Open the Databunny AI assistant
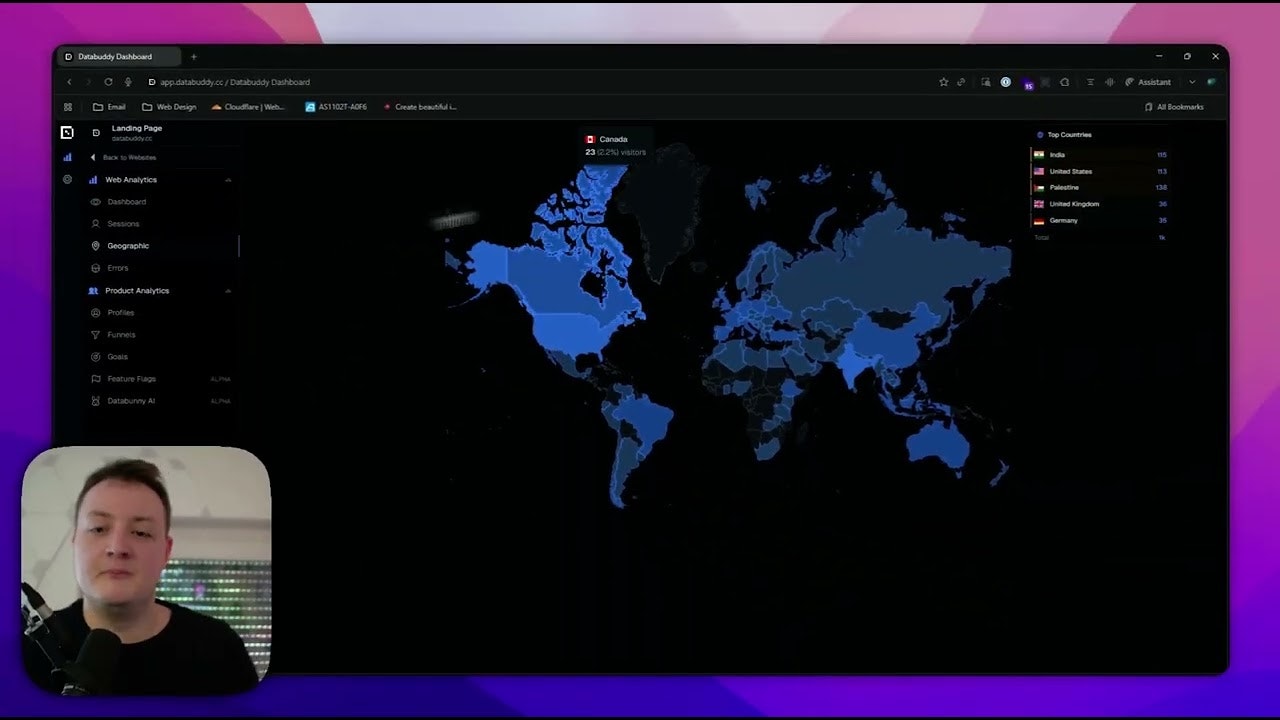1280x720 pixels. click(x=131, y=400)
